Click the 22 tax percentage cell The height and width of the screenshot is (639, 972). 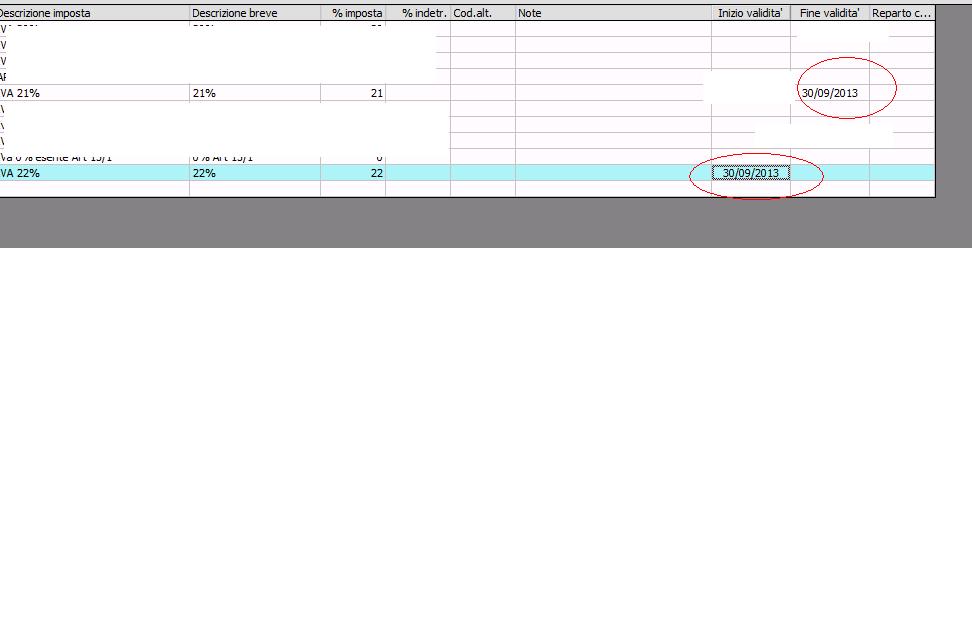click(x=353, y=173)
